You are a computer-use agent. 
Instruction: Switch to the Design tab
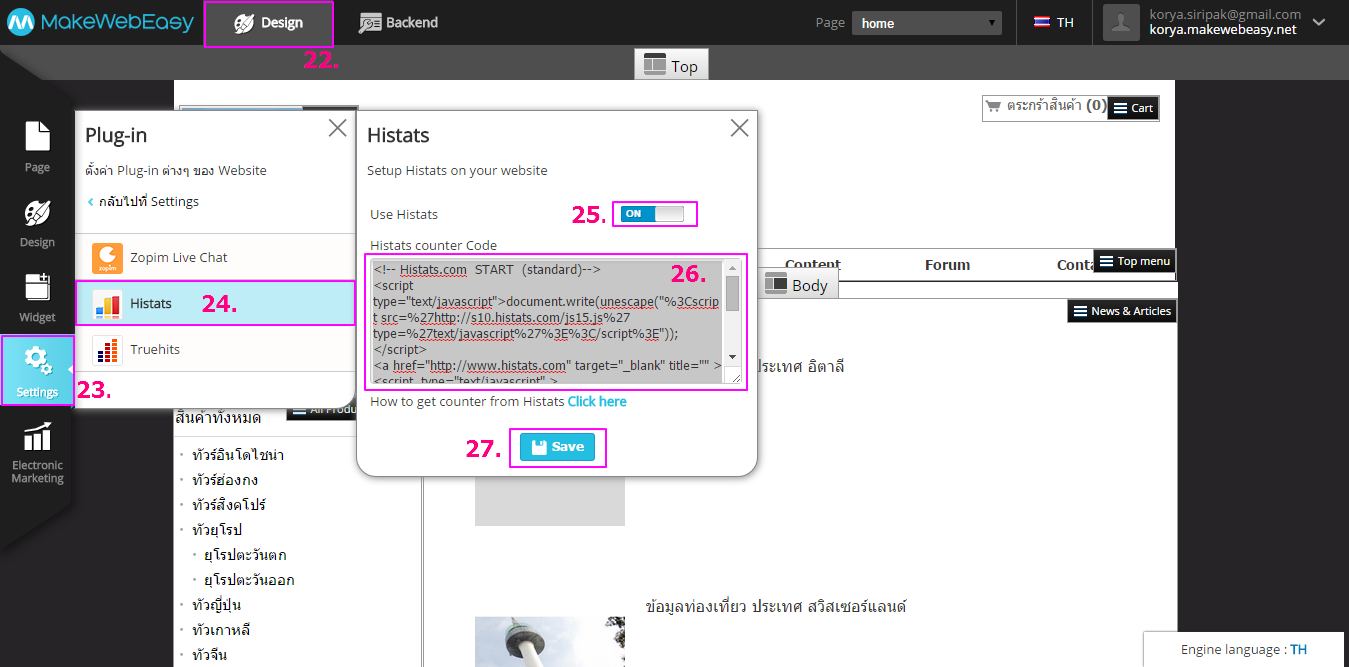[x=268, y=23]
